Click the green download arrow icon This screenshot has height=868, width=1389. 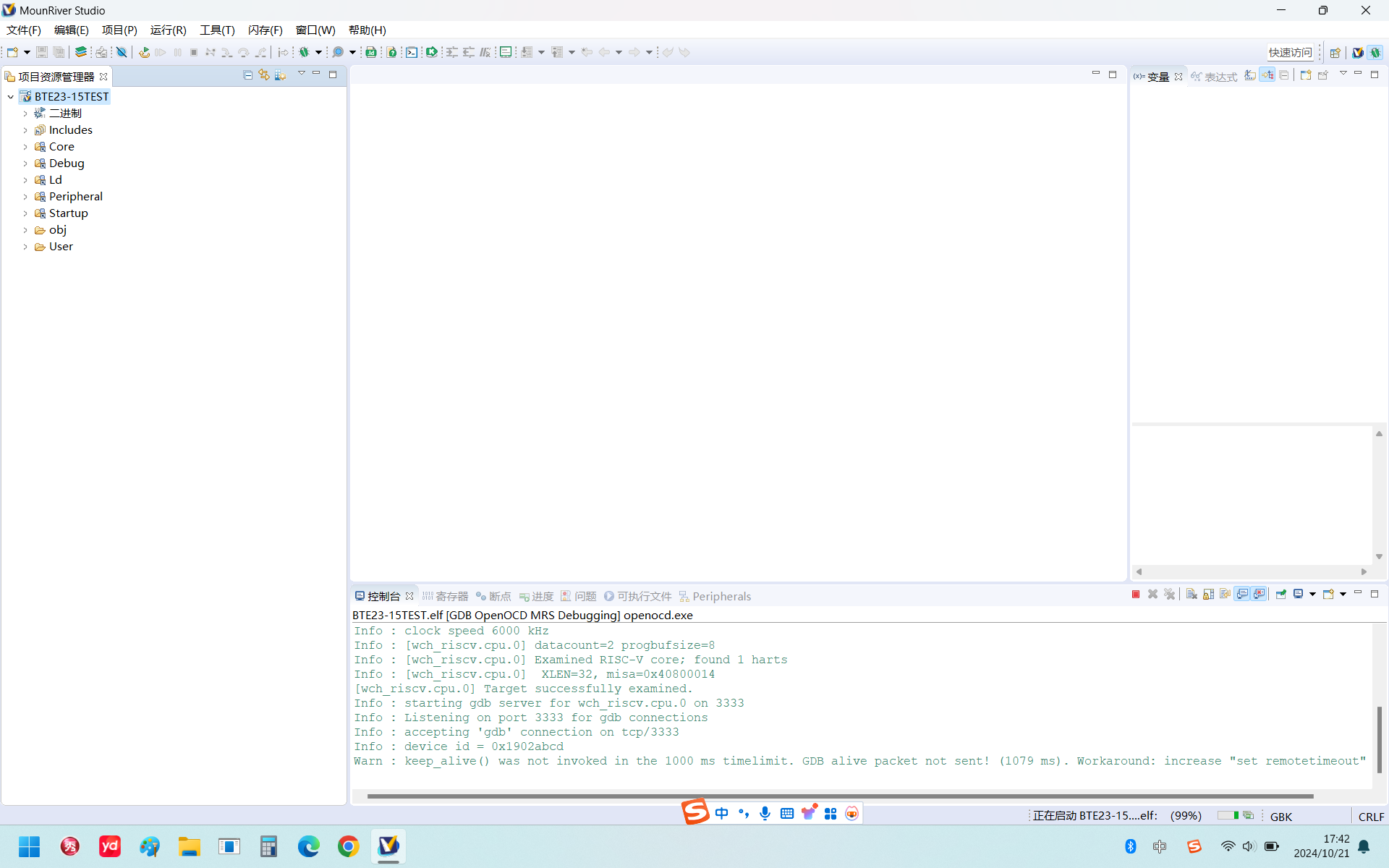click(x=432, y=52)
